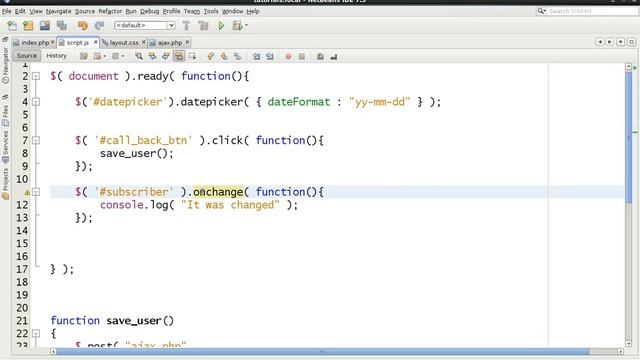
Task: Toggle bookmark using editor toolbar icon
Action: tap(237, 56)
